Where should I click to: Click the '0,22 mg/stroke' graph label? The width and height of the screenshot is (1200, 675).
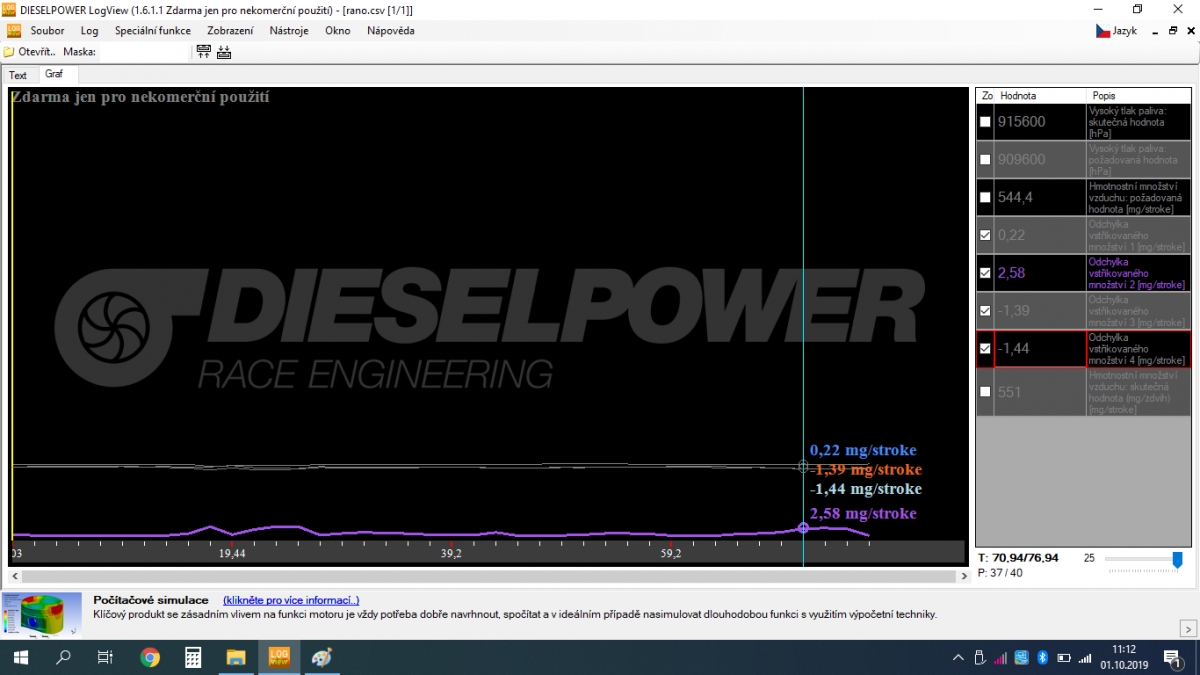pos(863,450)
